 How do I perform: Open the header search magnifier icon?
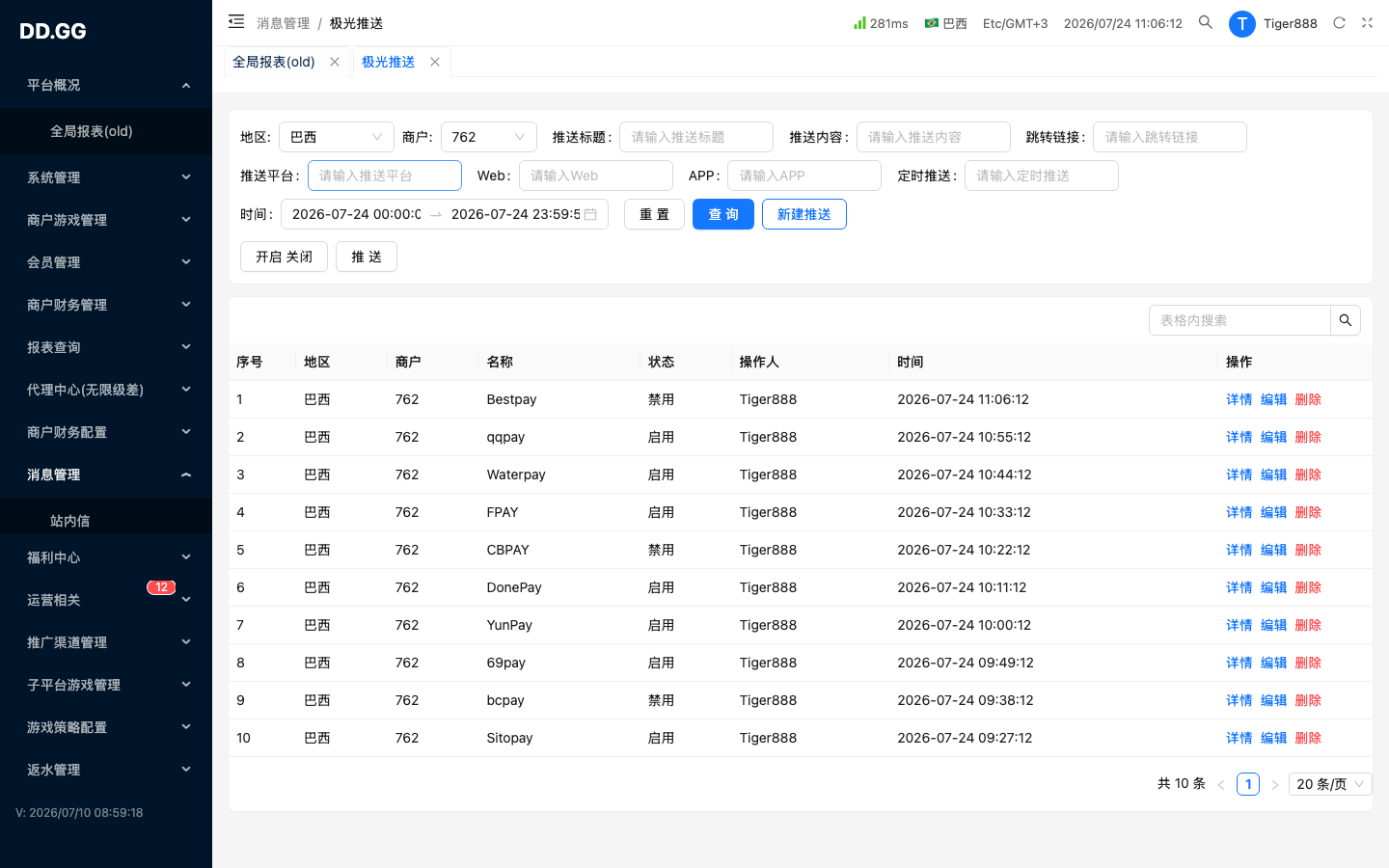click(x=1206, y=22)
